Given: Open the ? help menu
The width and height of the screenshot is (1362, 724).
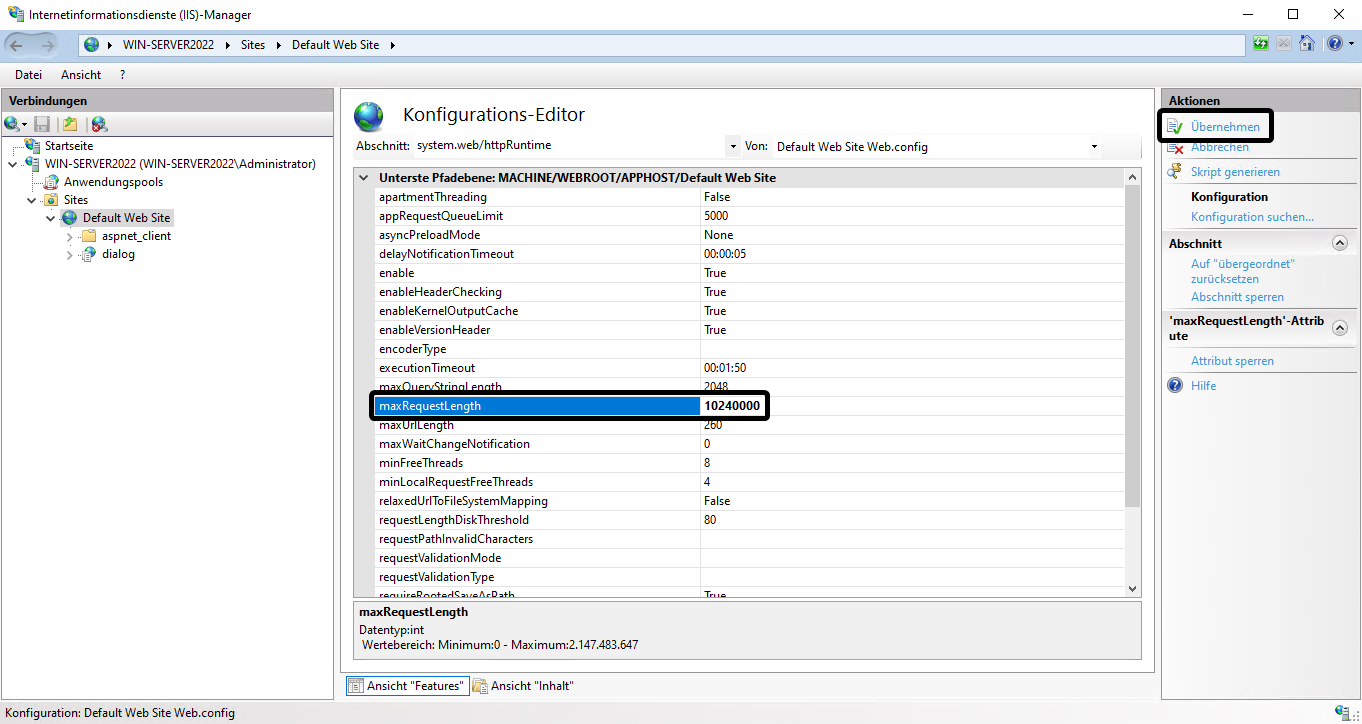Looking at the screenshot, I should 122,75.
